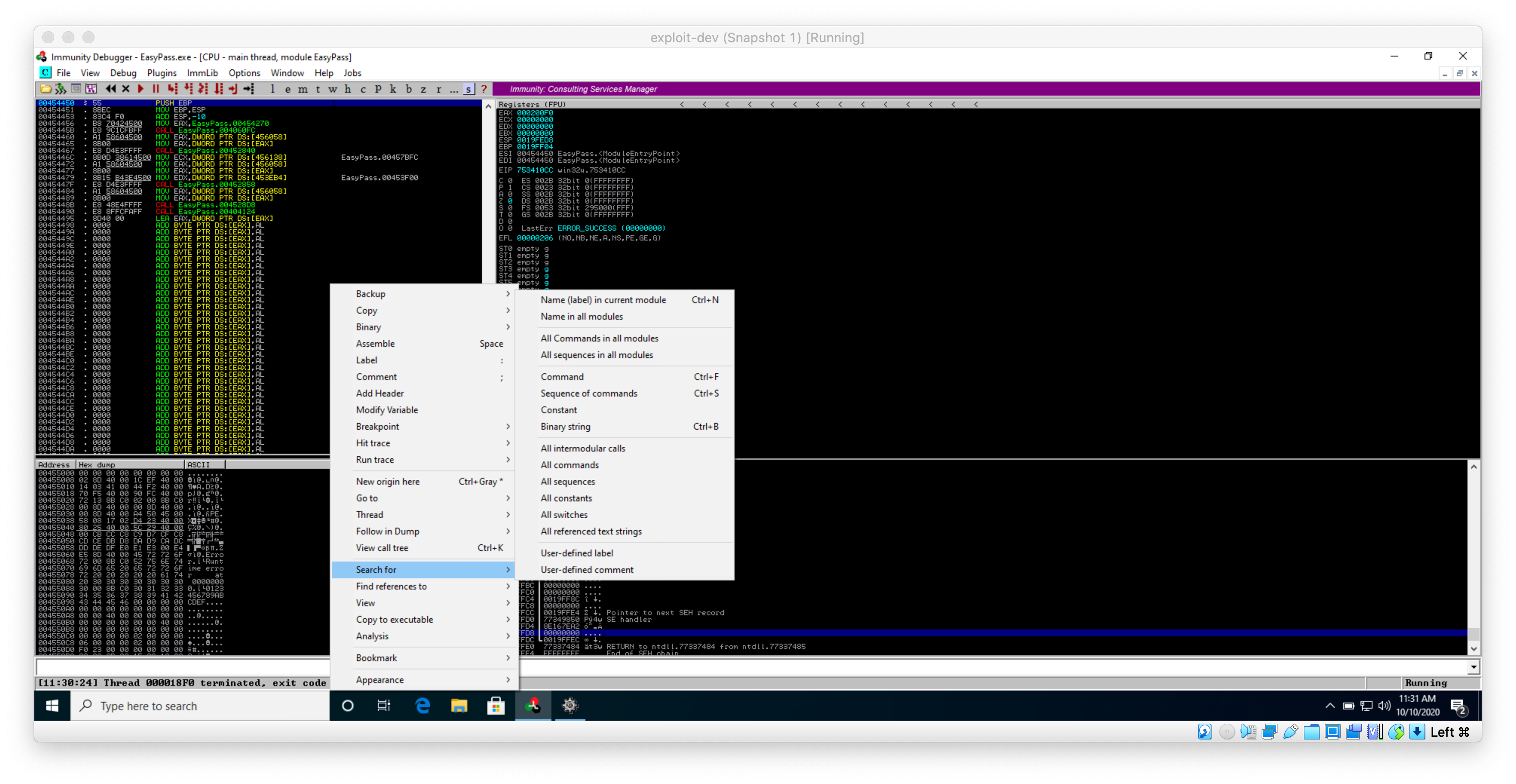Click the Trace over icon

click(218, 89)
